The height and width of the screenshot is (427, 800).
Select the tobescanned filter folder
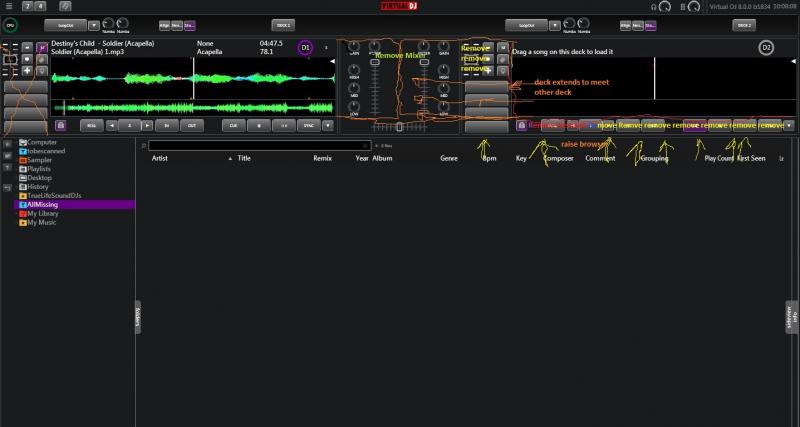tap(42, 151)
